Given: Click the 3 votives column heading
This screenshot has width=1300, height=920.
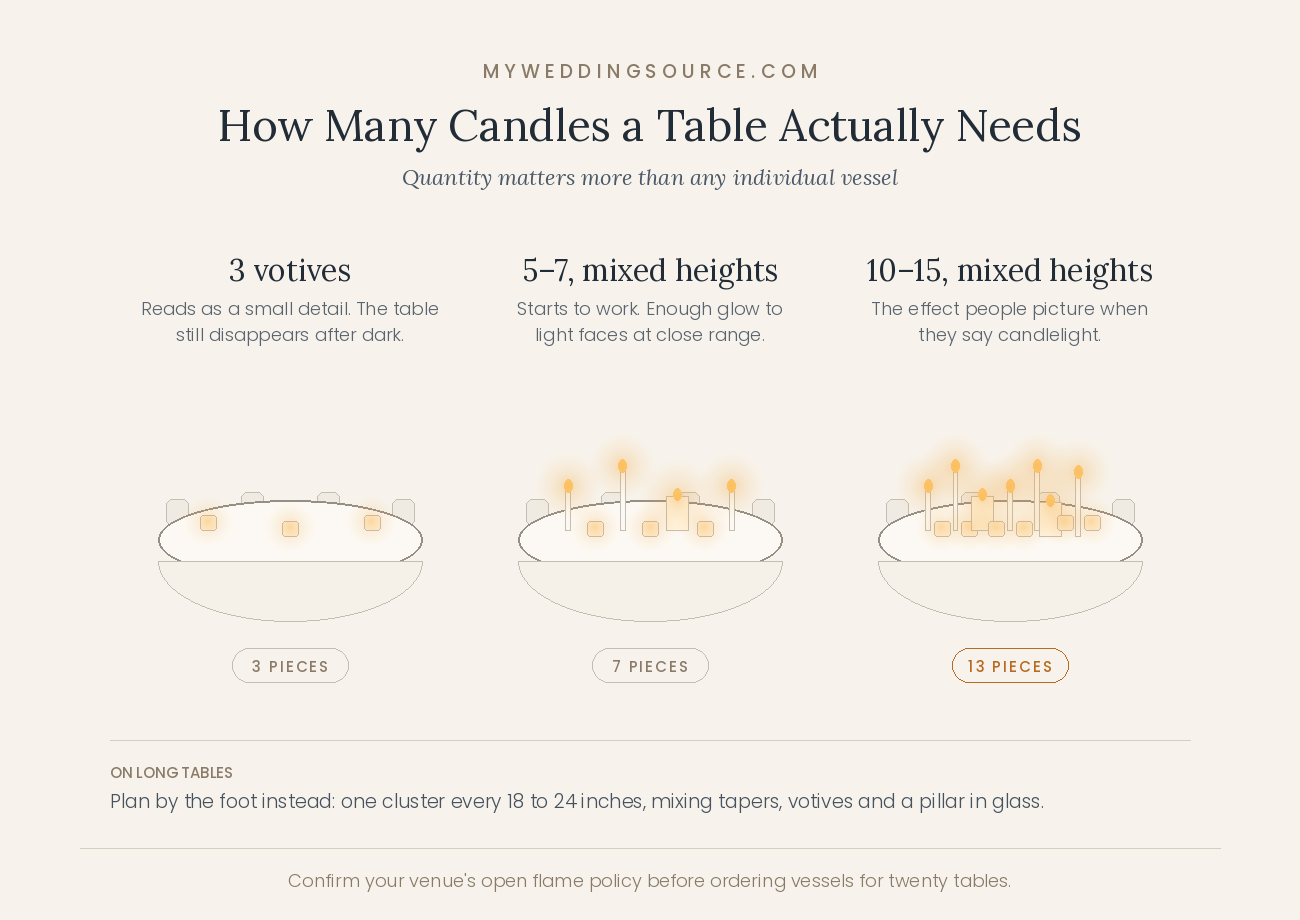Looking at the screenshot, I should tap(290, 270).
